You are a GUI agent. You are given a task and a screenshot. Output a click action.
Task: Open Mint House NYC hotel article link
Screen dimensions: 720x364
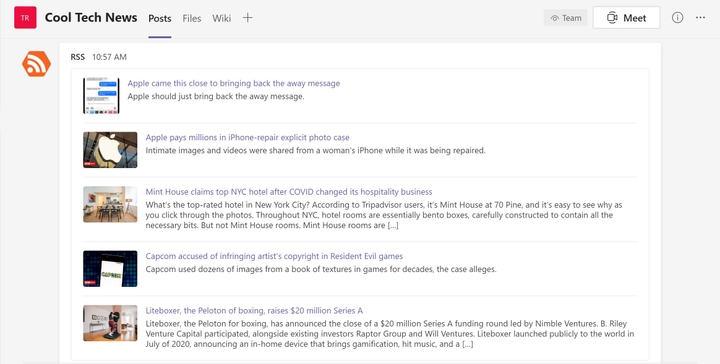click(x=289, y=192)
